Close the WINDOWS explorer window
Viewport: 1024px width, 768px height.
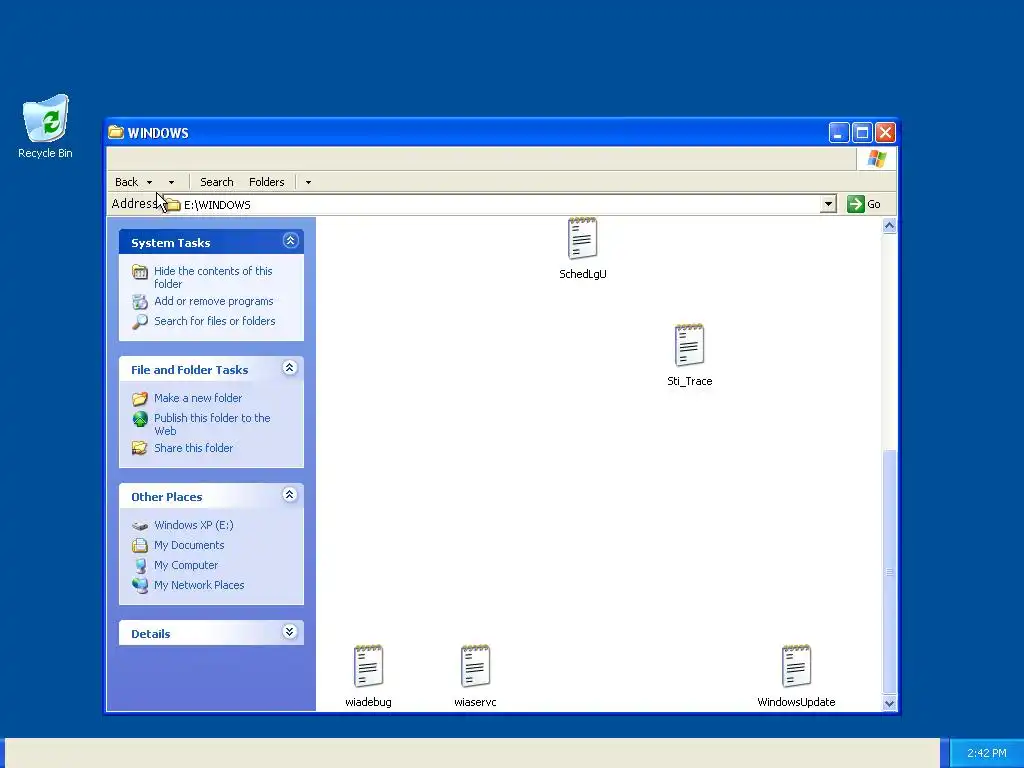pos(885,133)
